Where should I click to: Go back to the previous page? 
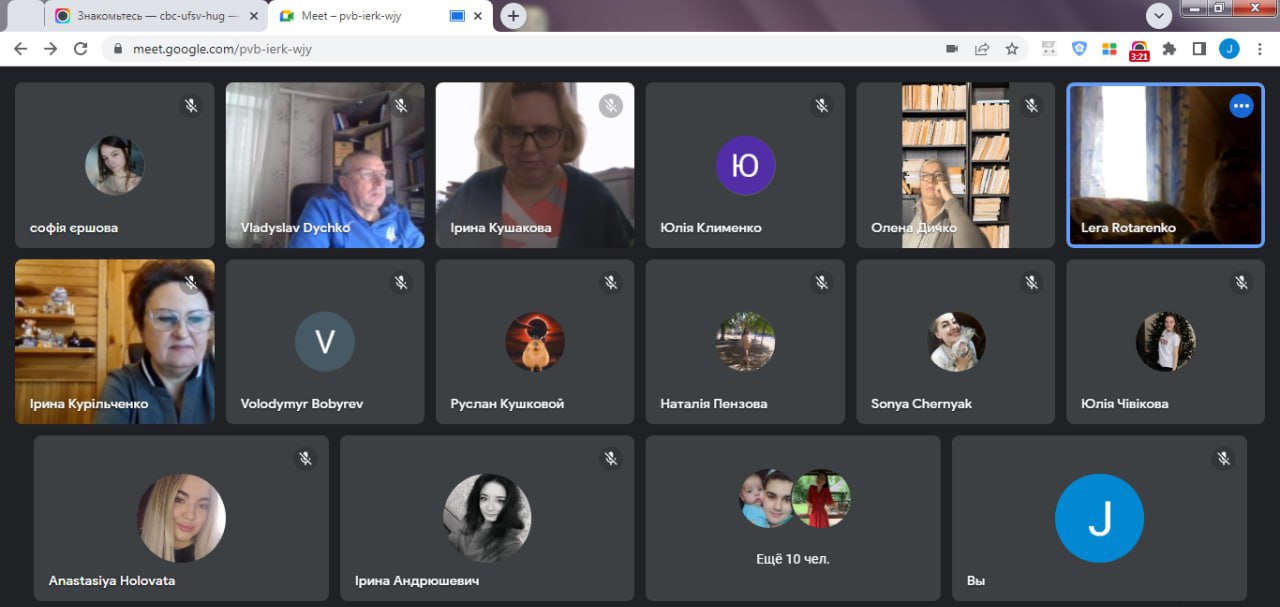[21, 48]
